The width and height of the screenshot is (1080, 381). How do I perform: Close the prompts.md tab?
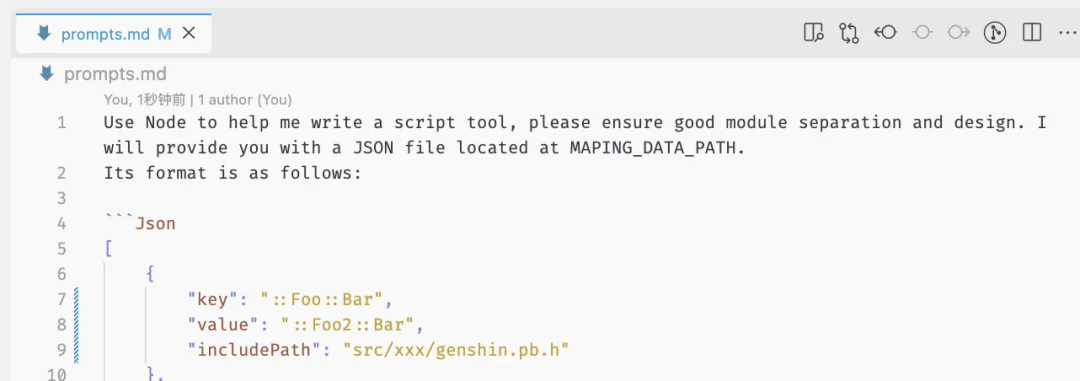coord(188,33)
